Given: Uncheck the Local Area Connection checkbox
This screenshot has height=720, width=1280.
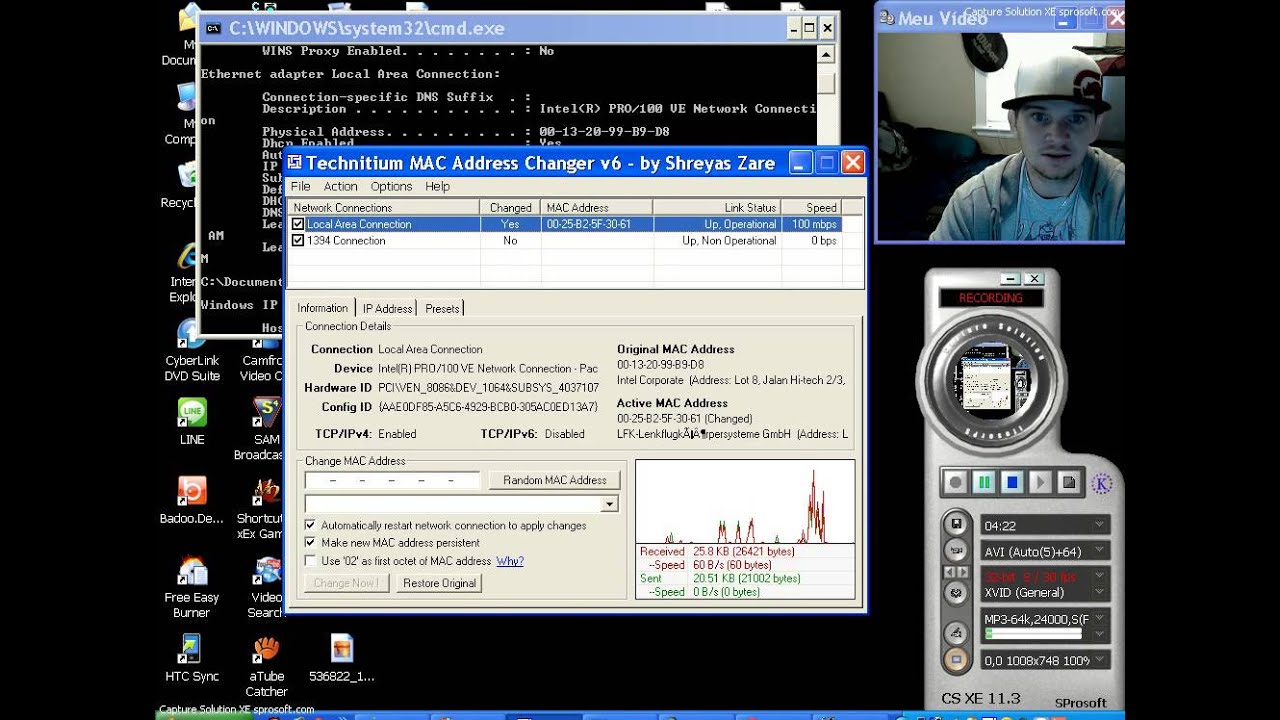Looking at the screenshot, I should click(298, 225).
